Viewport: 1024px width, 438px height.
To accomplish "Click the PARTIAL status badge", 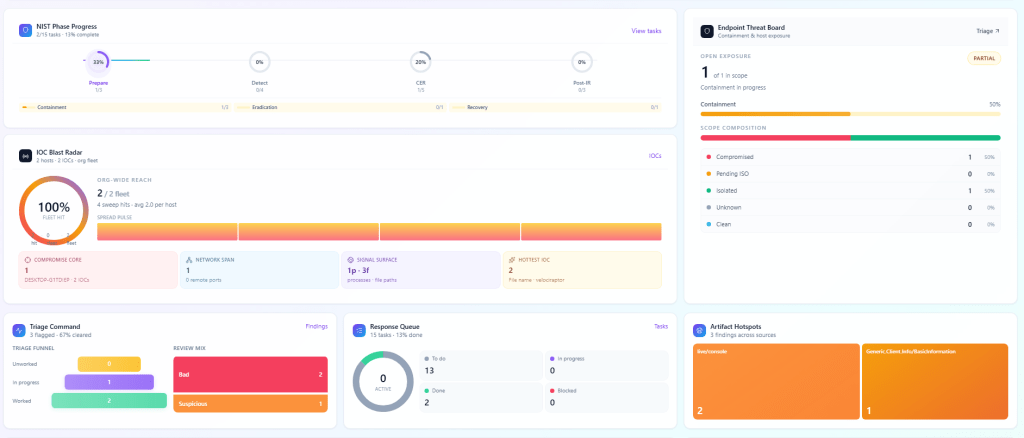I will click(984, 58).
